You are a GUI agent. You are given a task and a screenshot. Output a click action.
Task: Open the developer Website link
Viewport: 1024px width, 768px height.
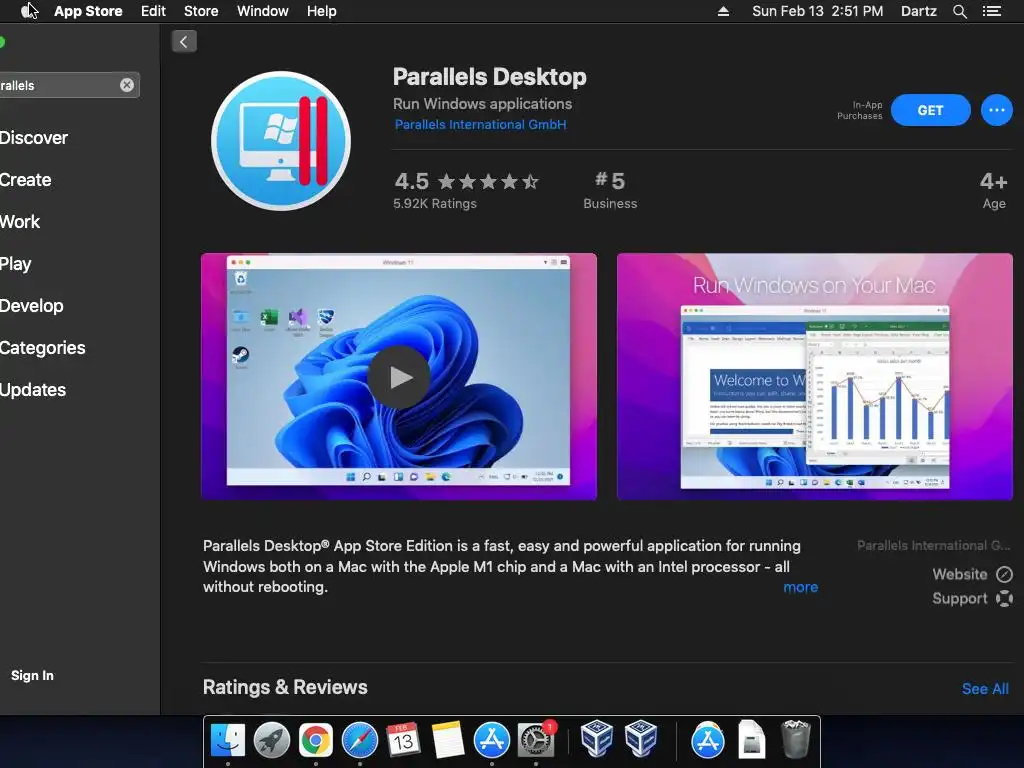click(972, 574)
